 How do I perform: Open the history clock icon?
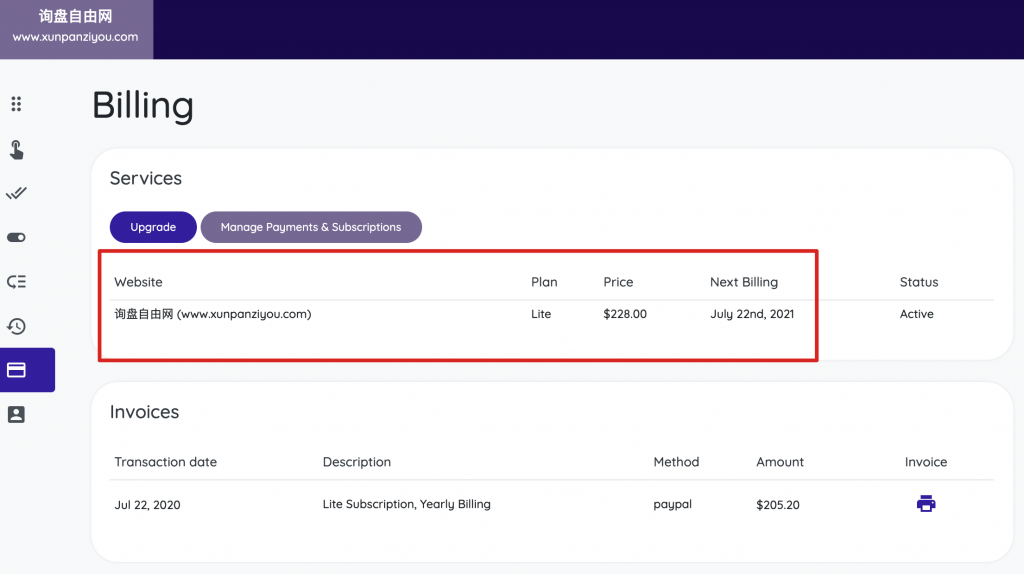pos(16,326)
